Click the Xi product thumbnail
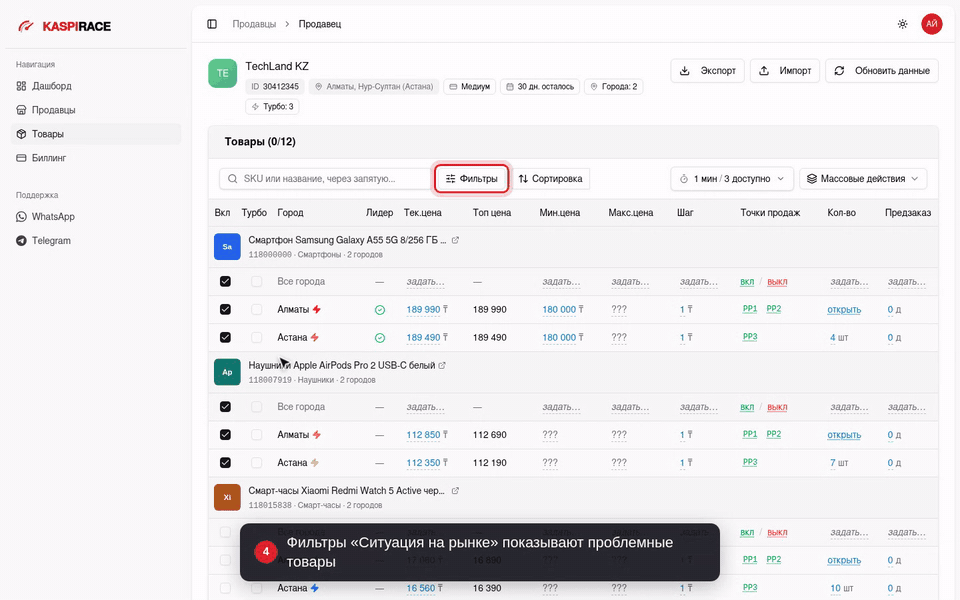Screen dimensions: 960x600 click(227, 497)
